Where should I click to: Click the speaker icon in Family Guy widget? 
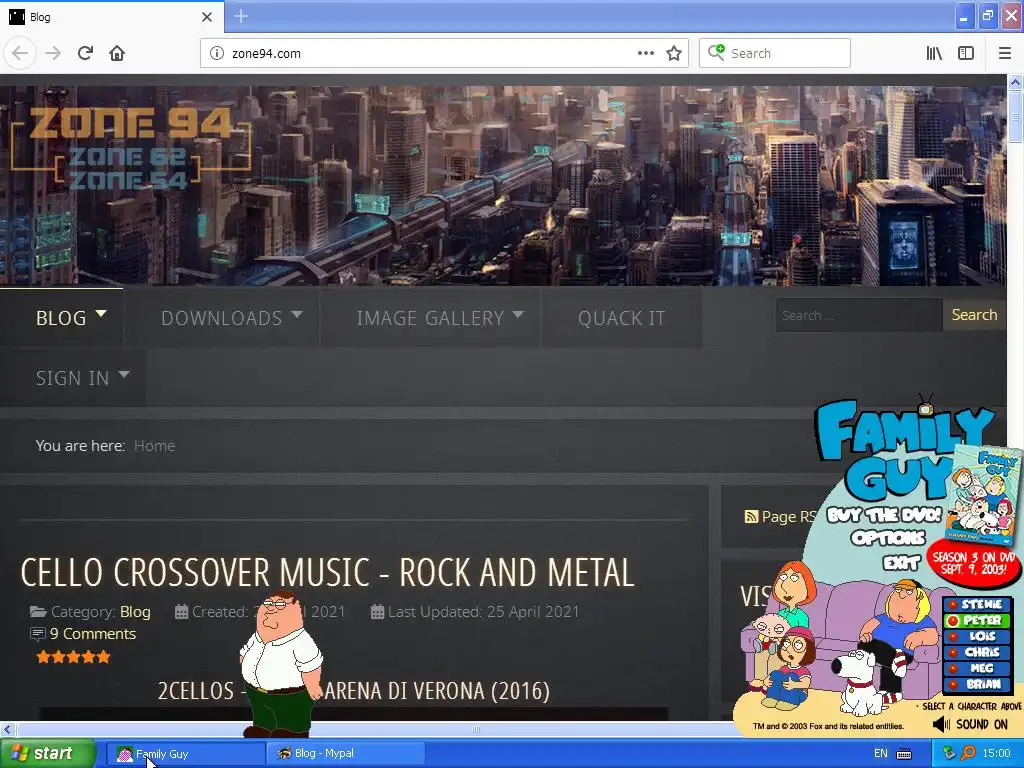(x=941, y=724)
